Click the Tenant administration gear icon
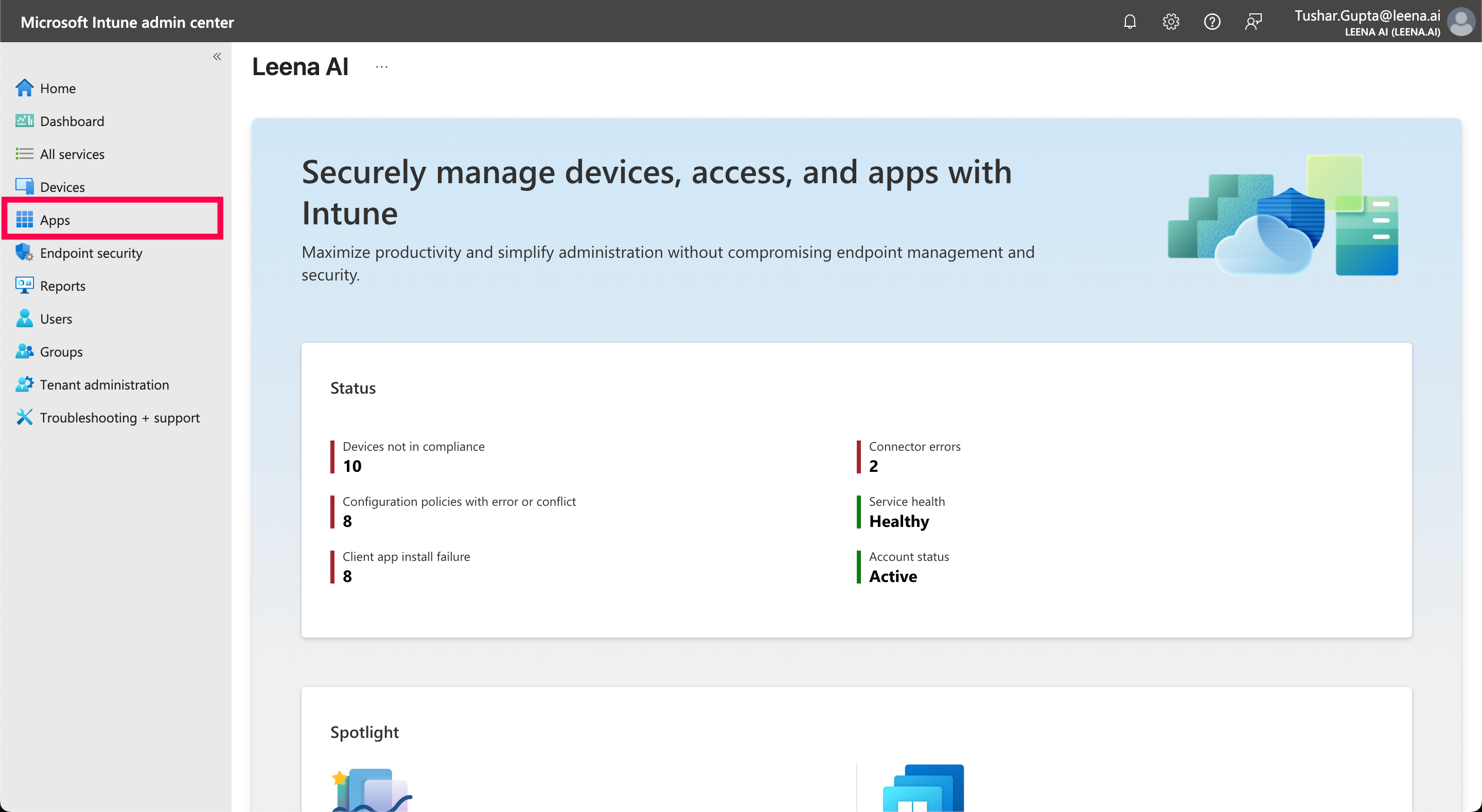 24,384
